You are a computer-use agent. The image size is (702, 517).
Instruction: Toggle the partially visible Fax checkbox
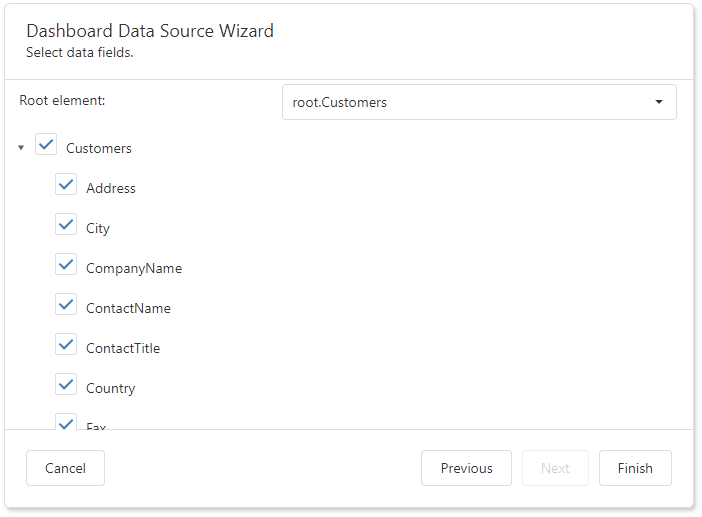[66, 422]
